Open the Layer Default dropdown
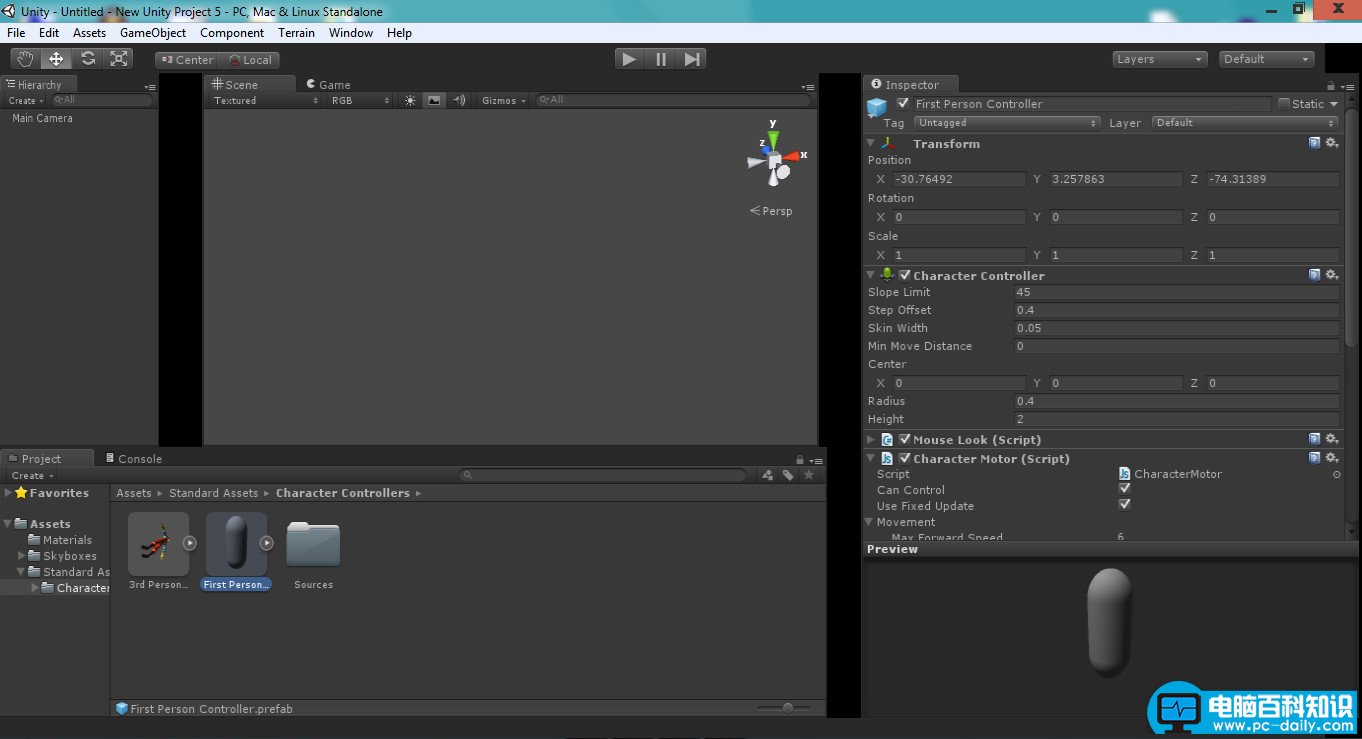Viewport: 1362px width, 739px height. (1244, 122)
